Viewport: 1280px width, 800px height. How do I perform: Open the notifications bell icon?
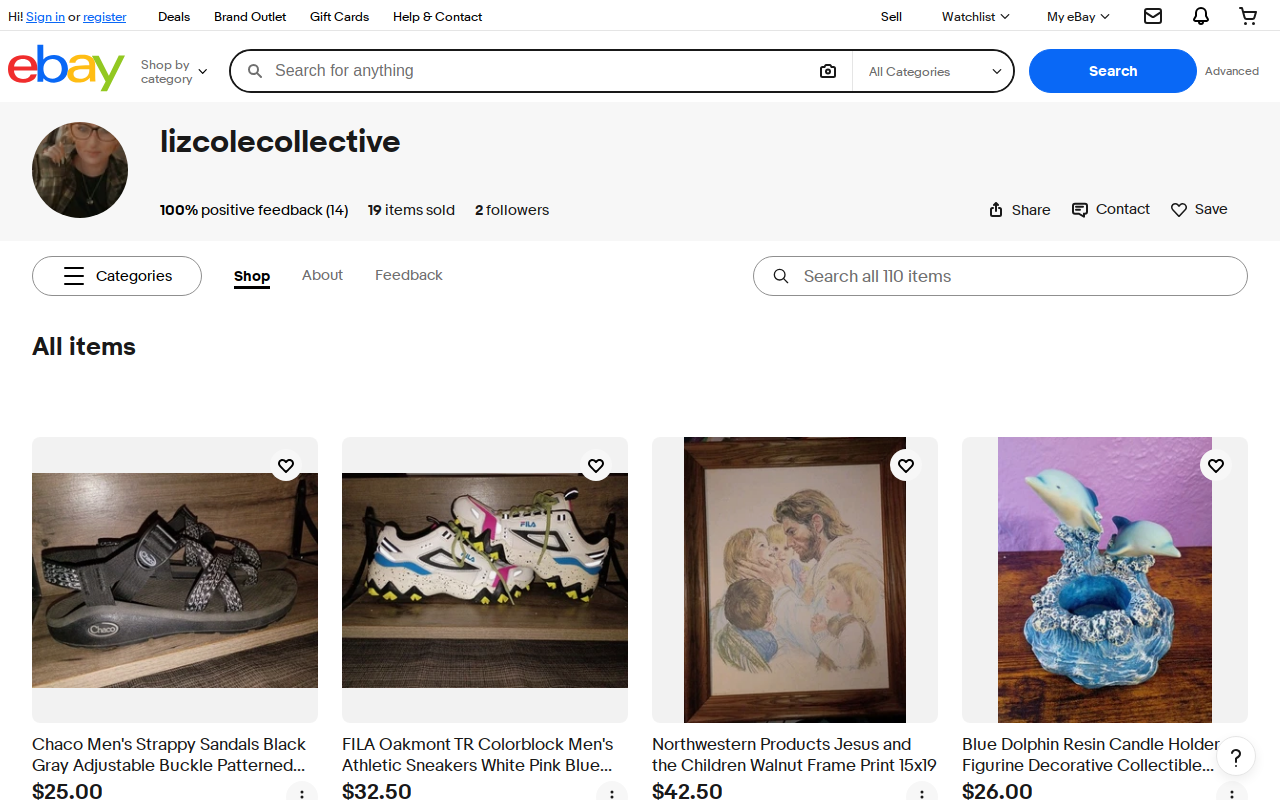pos(1201,16)
